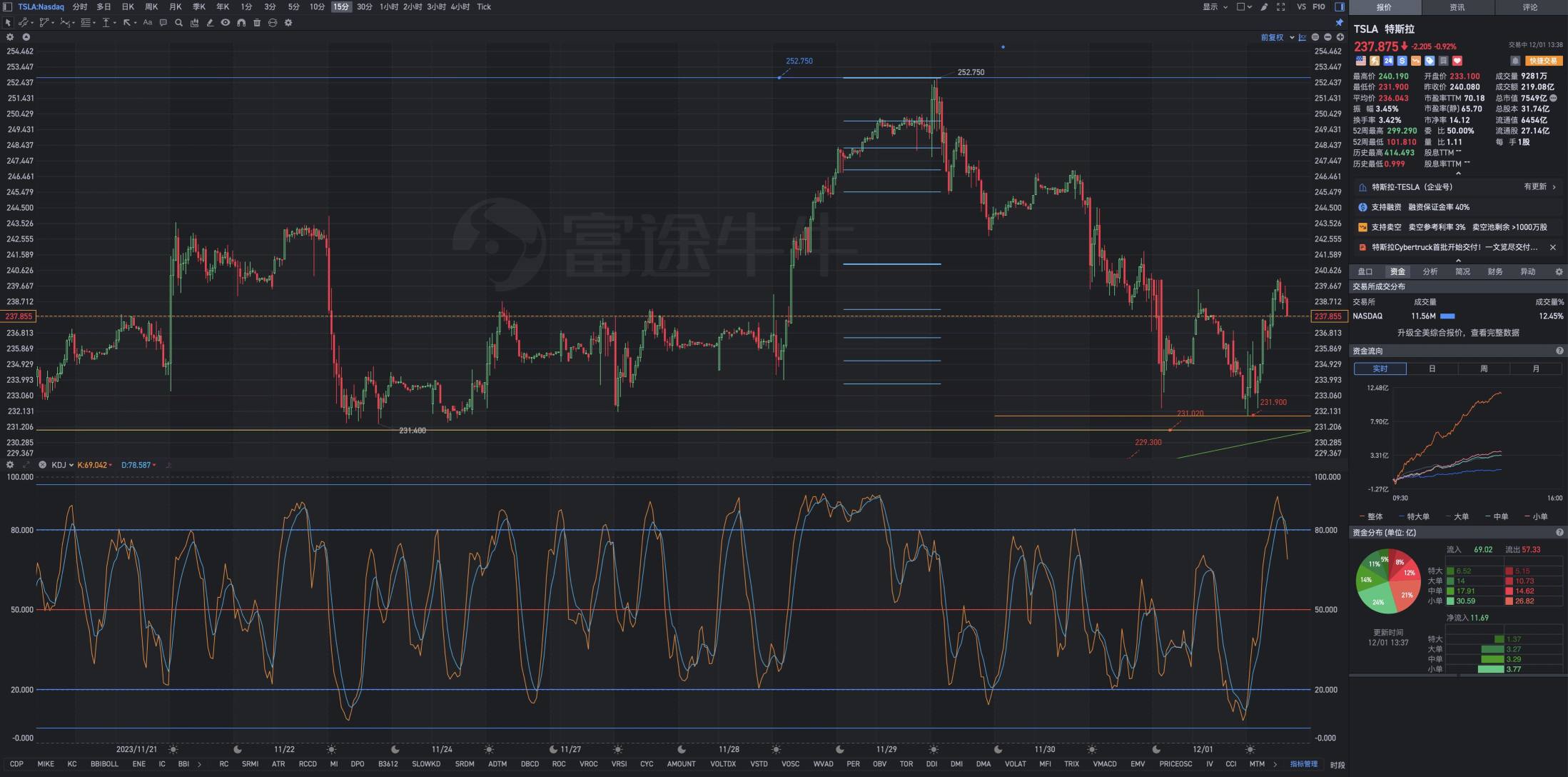Click the pencil brush drawing icon
This screenshot has height=777, width=1568.
coord(210,23)
